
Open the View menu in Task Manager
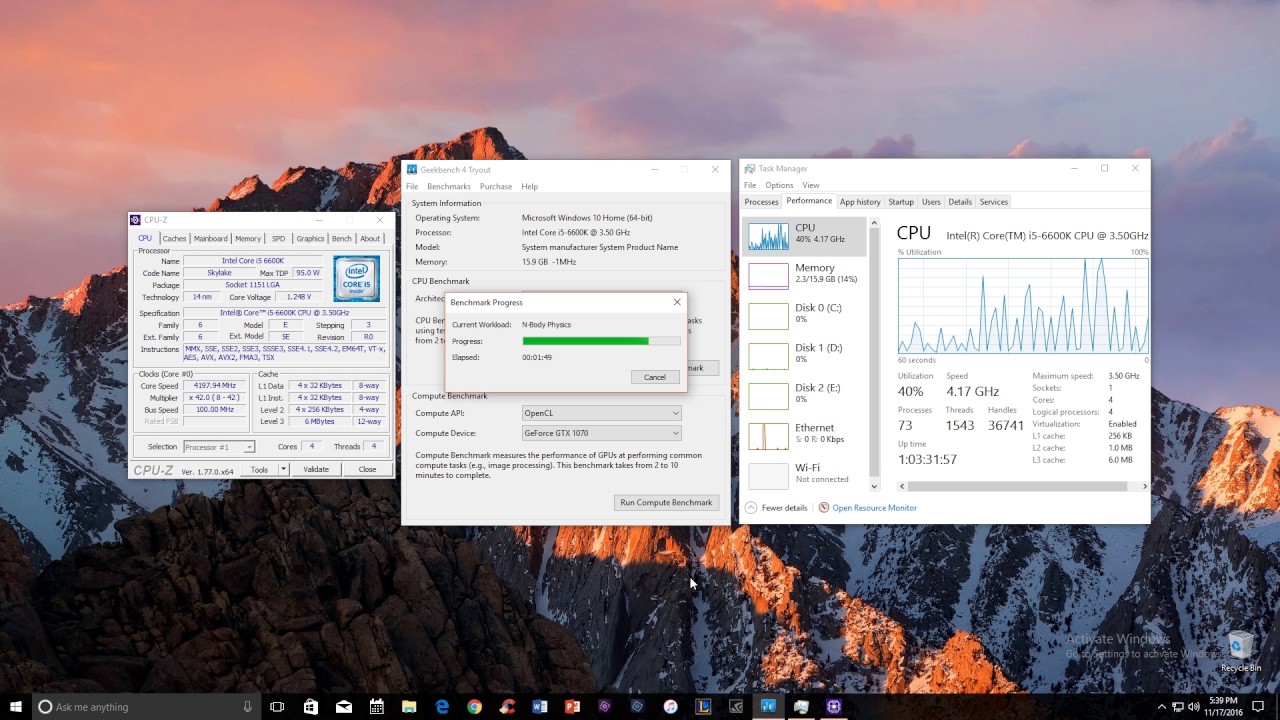[x=811, y=185]
